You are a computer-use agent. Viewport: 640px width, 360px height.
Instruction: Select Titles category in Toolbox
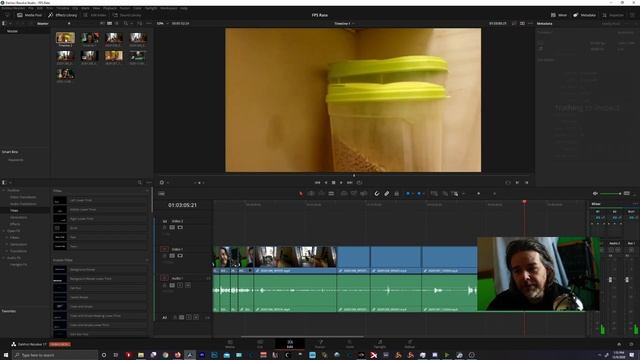[x=14, y=211]
